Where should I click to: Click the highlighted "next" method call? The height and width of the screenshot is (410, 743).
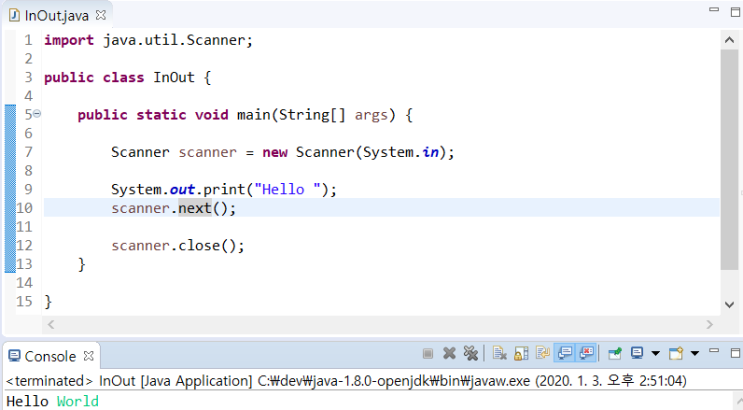[195, 208]
